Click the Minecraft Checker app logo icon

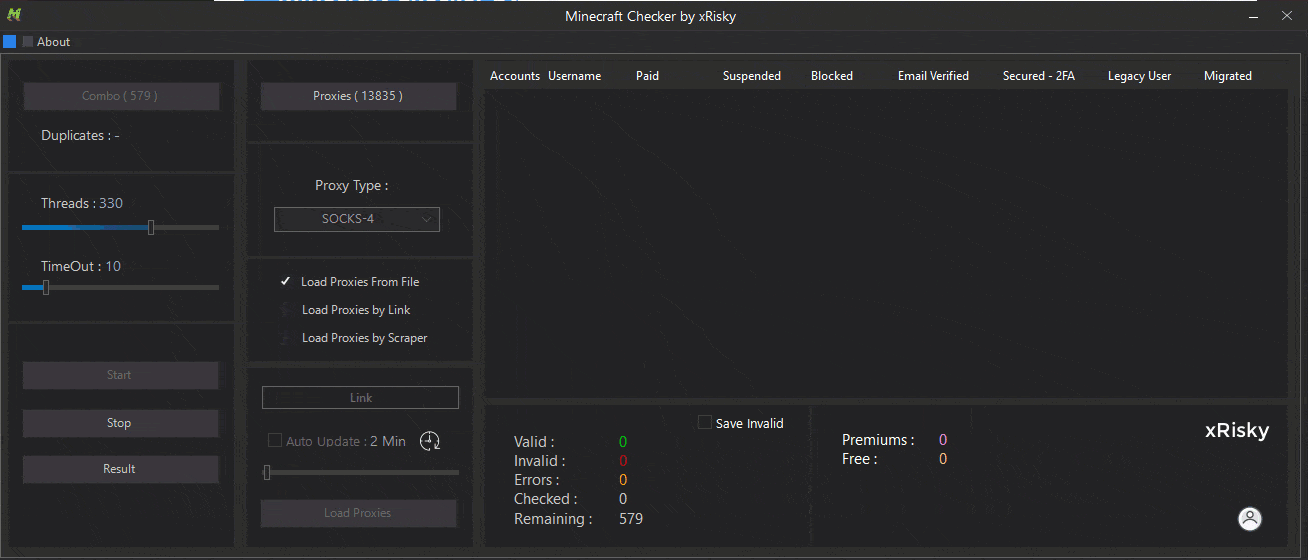14,15
